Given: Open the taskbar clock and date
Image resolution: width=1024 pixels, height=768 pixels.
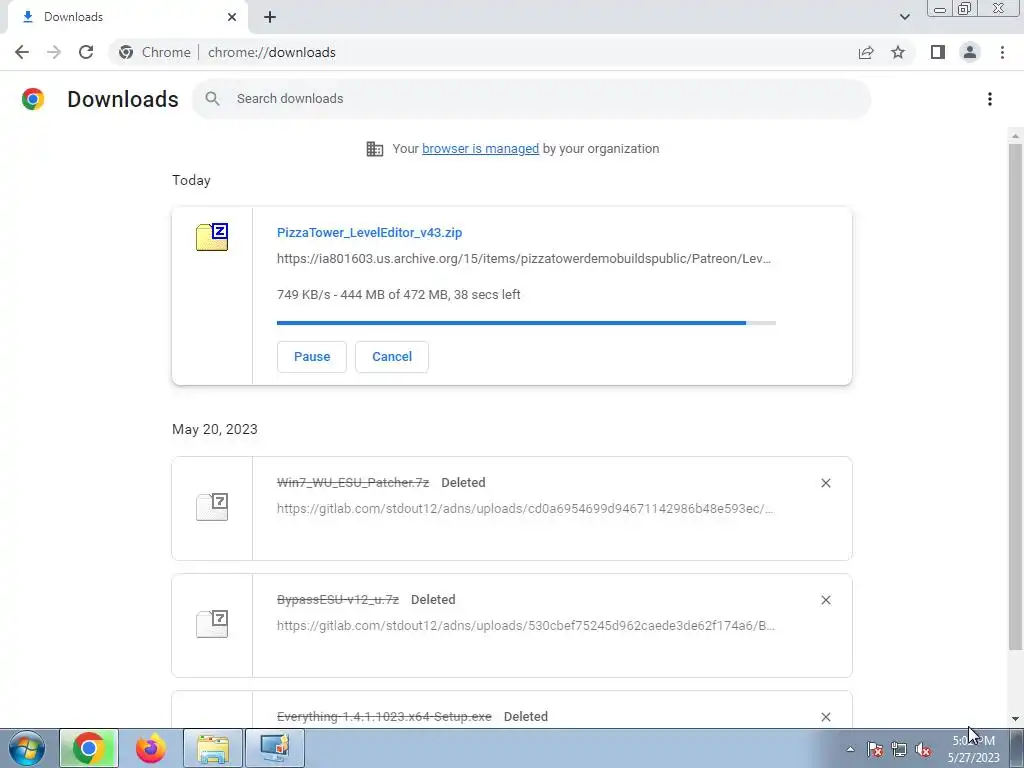Looking at the screenshot, I should (x=974, y=749).
